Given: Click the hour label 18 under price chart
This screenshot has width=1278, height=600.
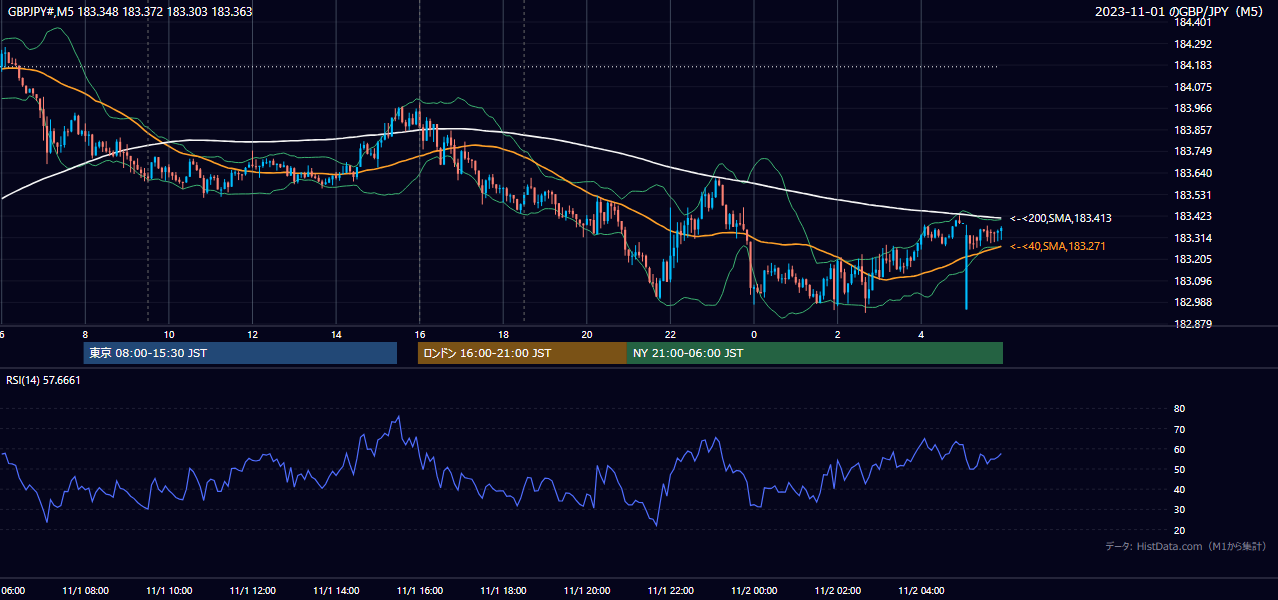Looking at the screenshot, I should 503,335.
